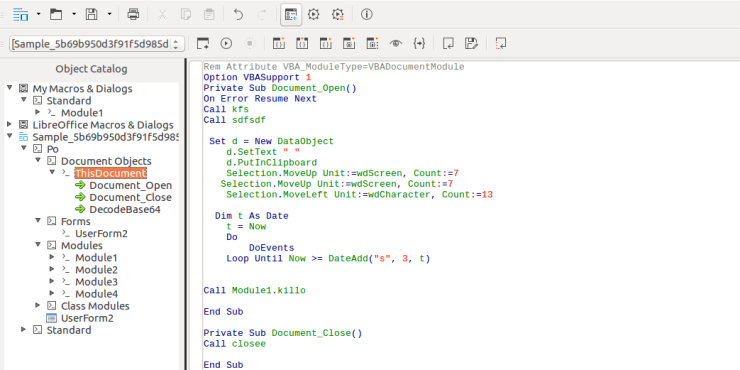Select Module1 under My Macros Standard

(82, 113)
